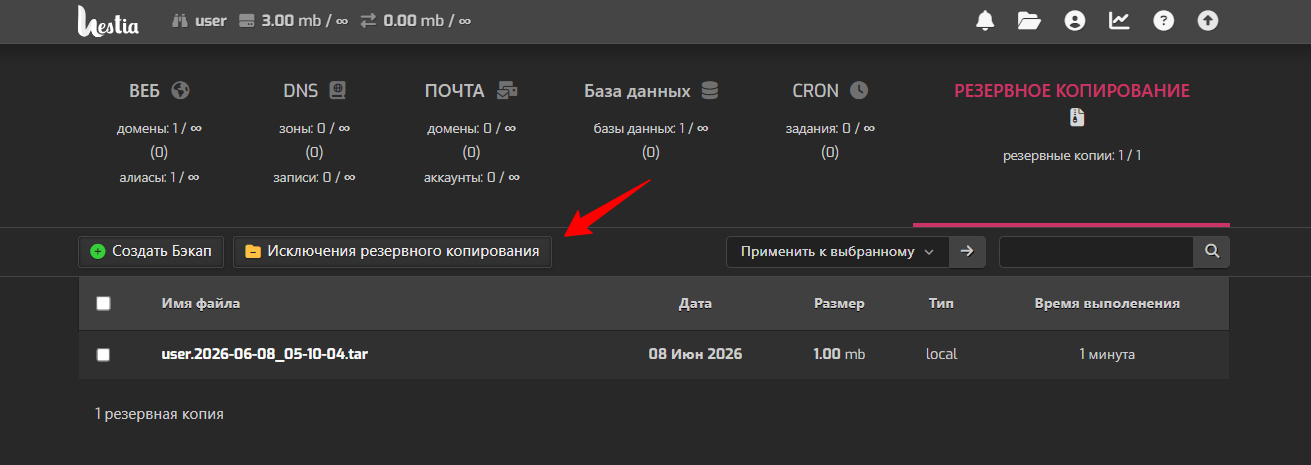This screenshot has width=1311, height=465.
Task: Click the задания: 0 / ∞ counter
Action: tap(830, 128)
